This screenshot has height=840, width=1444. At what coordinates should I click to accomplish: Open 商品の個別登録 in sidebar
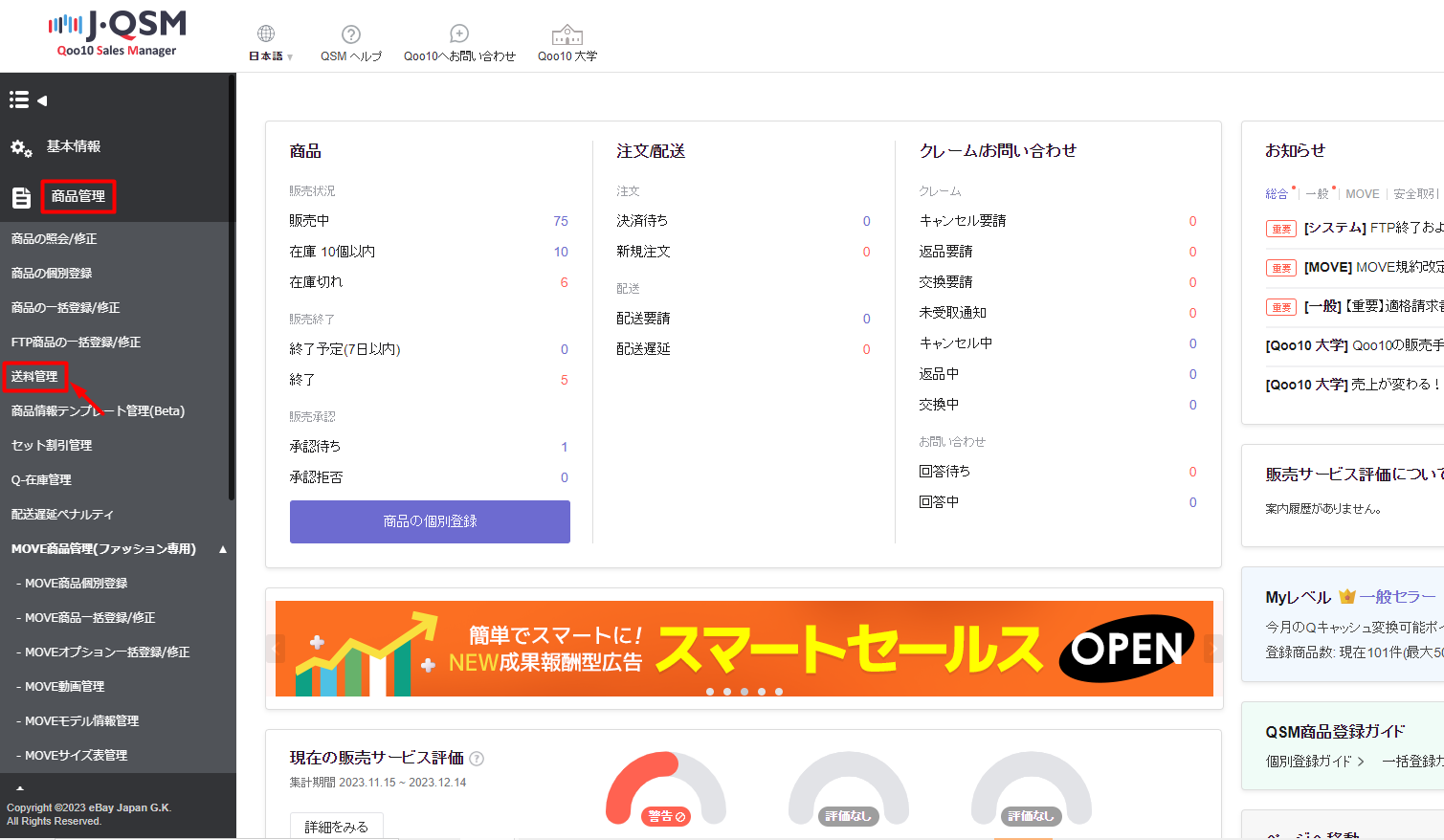pyautogui.click(x=52, y=274)
